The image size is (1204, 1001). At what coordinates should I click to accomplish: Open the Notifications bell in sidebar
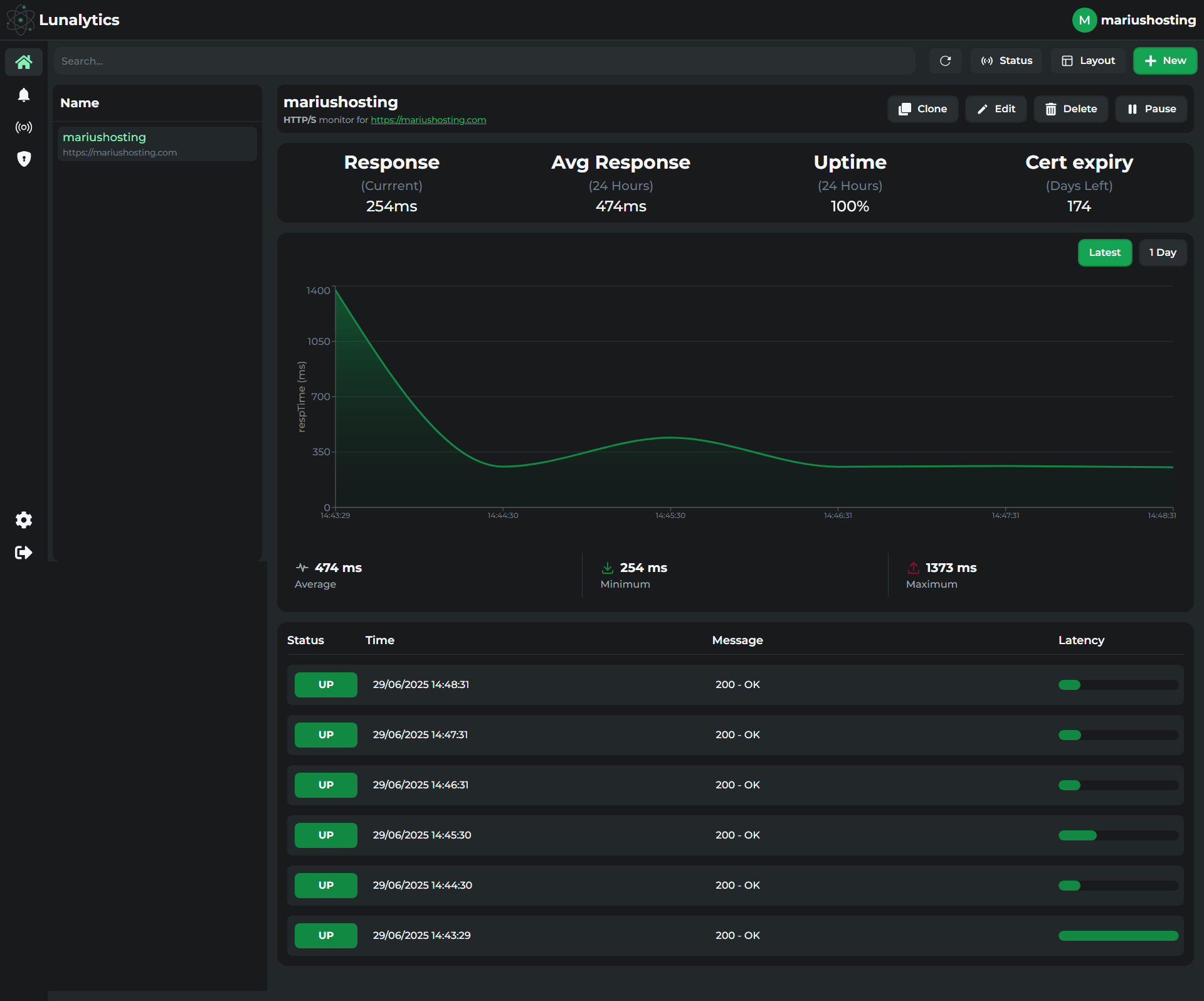(24, 95)
